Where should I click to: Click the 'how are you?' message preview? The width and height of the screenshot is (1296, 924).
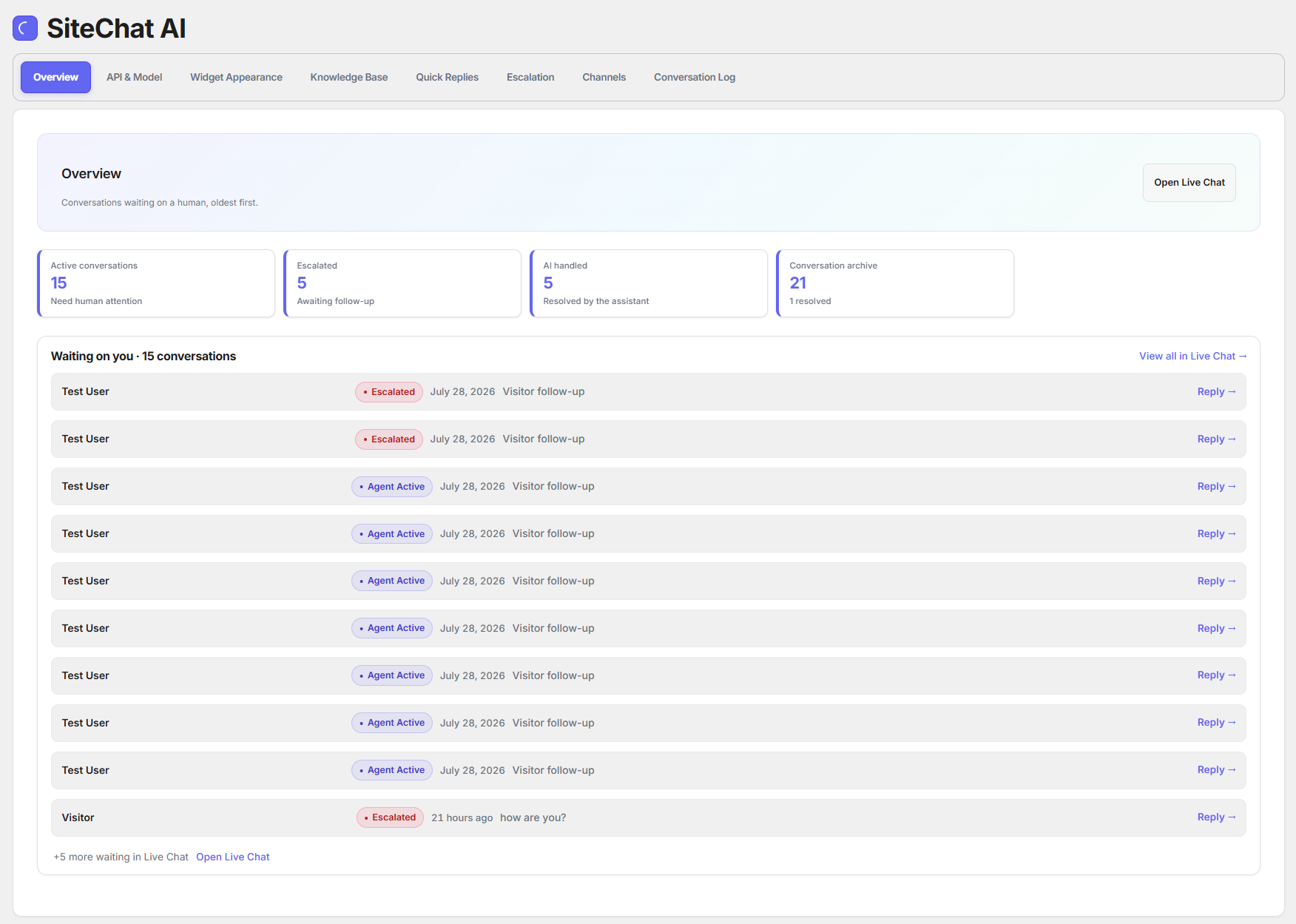point(533,817)
